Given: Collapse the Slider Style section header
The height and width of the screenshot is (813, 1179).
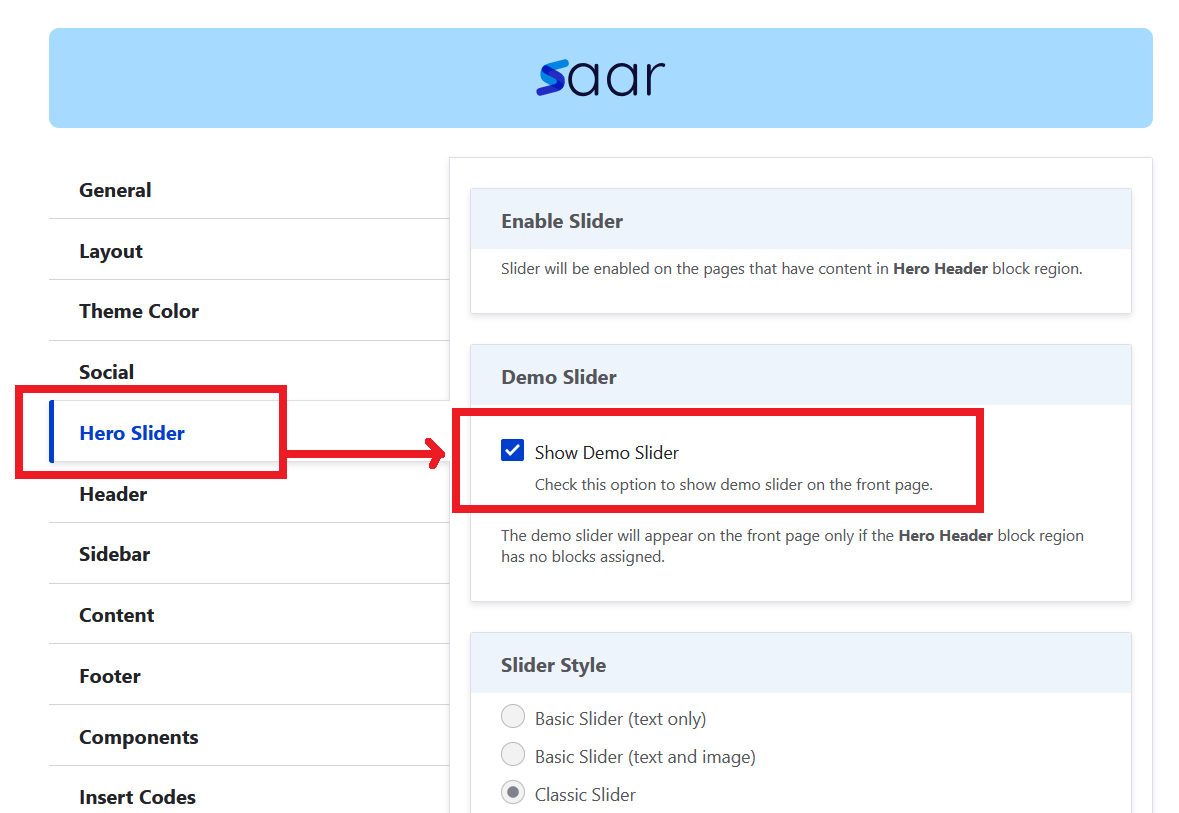Looking at the screenshot, I should point(553,665).
